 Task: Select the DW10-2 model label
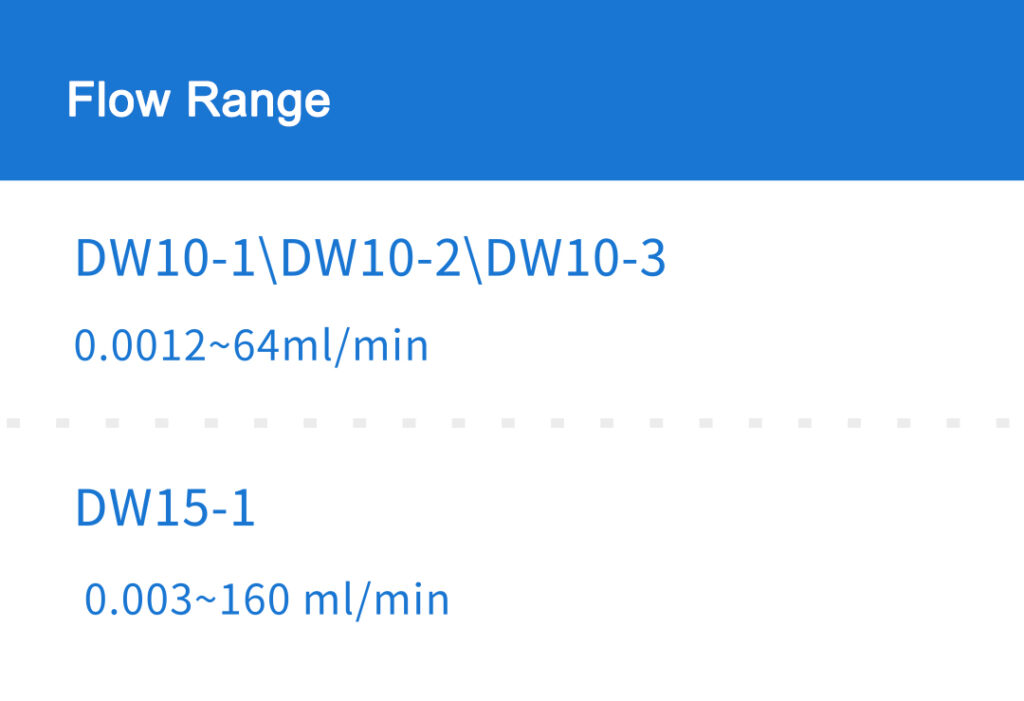coord(371,258)
